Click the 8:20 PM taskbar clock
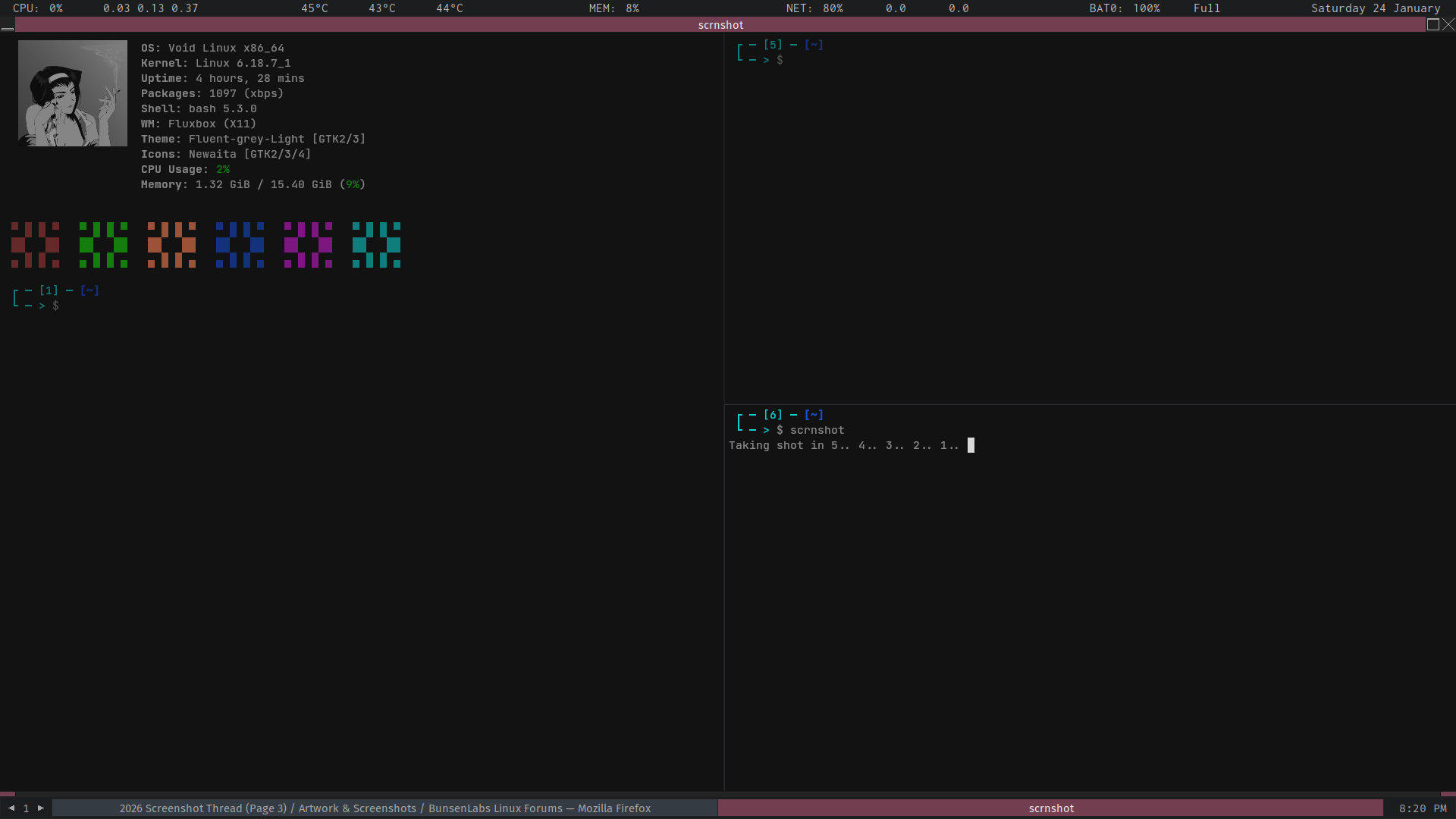The height and width of the screenshot is (819, 1456). pos(1422,808)
